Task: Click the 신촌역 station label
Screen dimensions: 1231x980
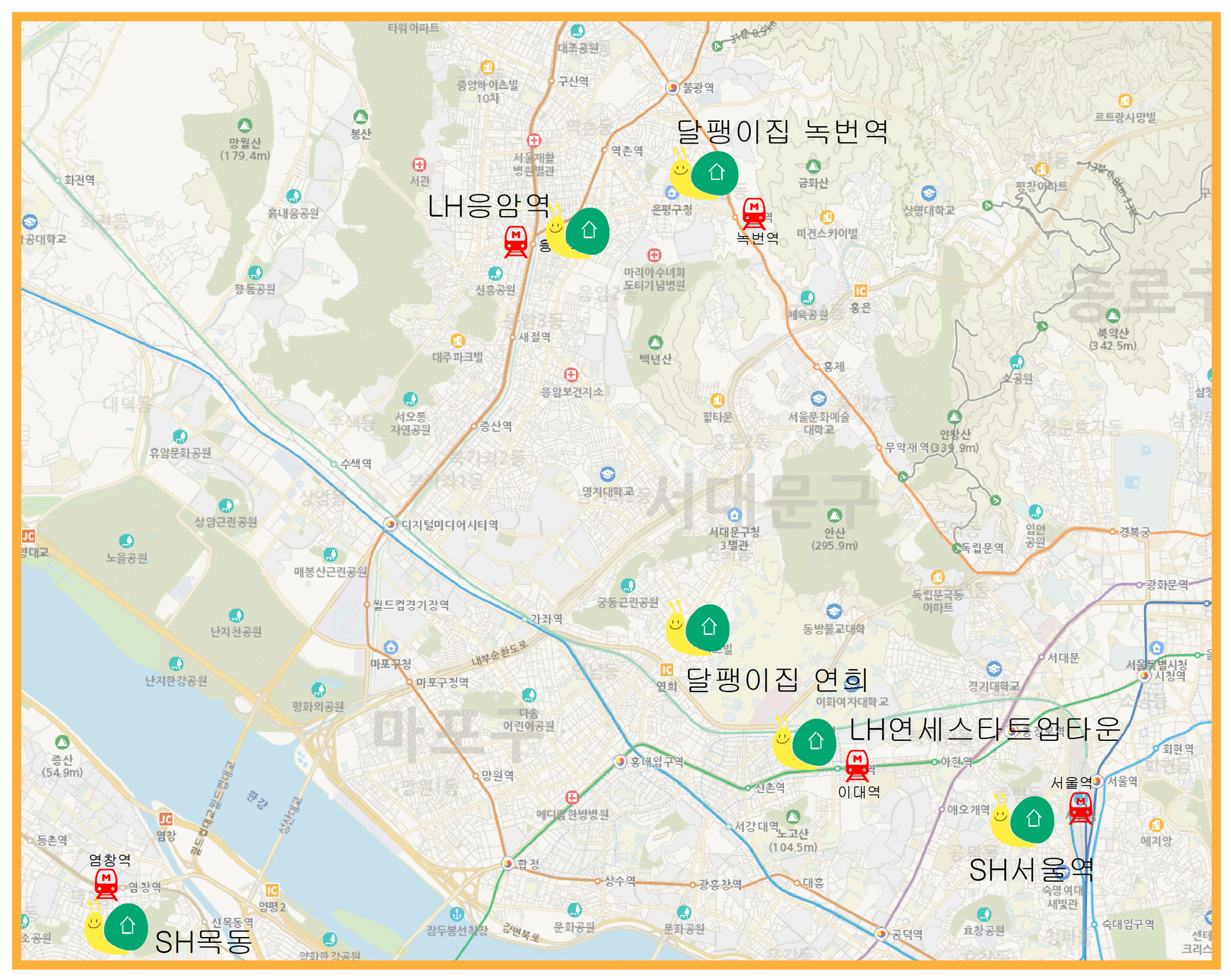Action: (x=769, y=787)
